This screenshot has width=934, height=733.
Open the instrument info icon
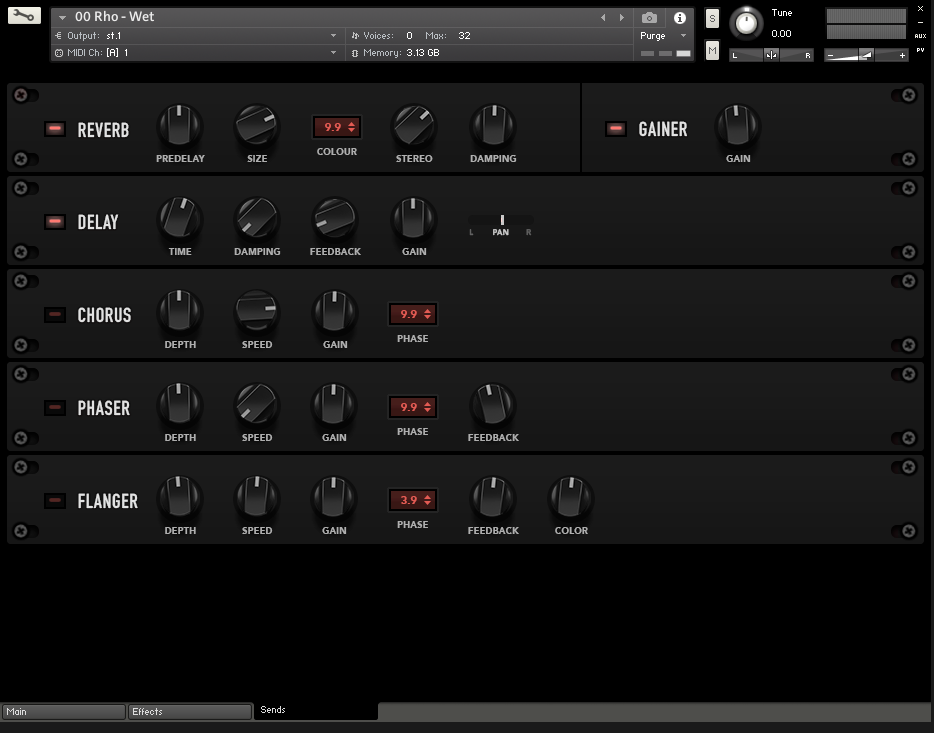click(x=680, y=18)
